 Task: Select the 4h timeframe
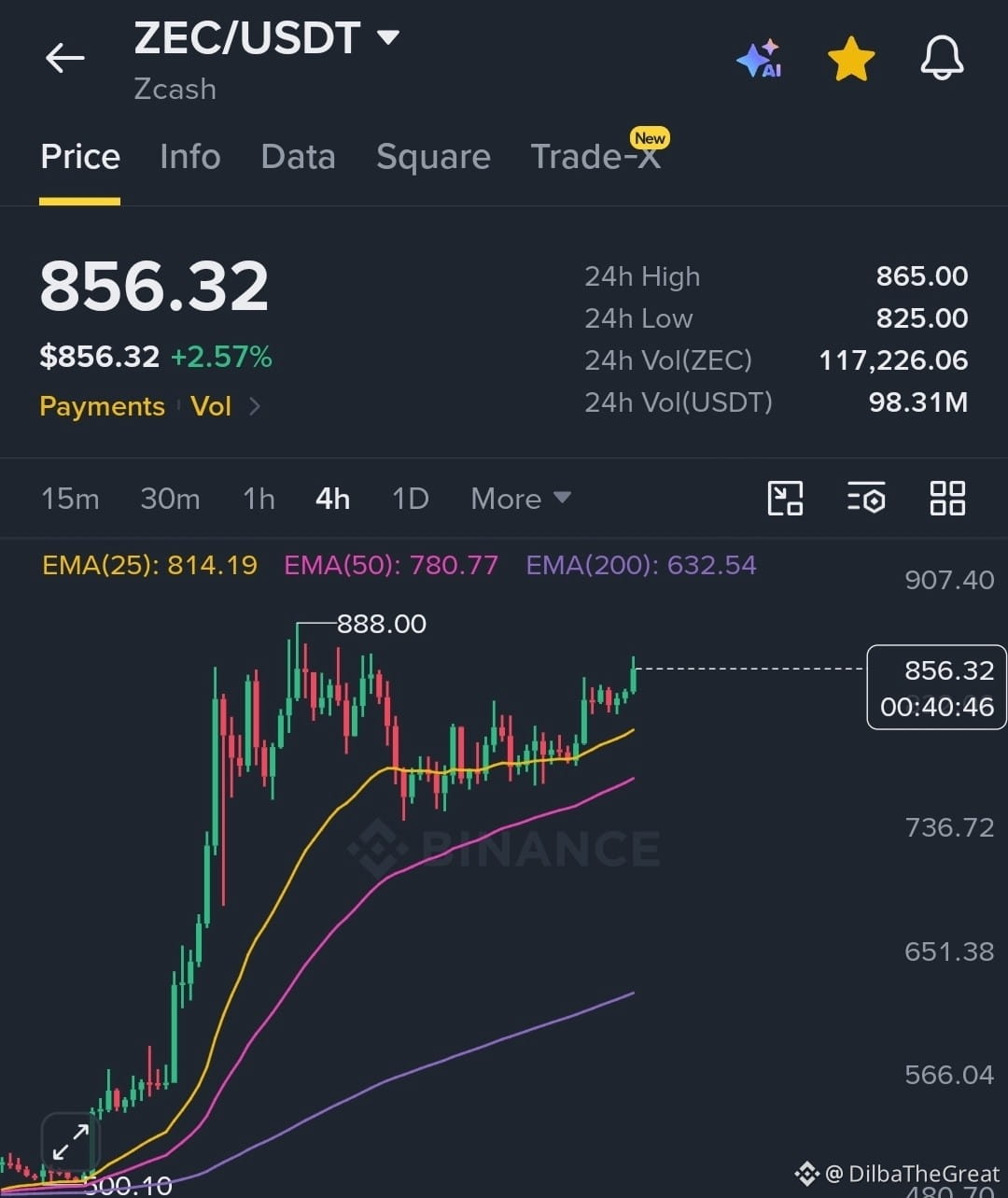coord(332,499)
